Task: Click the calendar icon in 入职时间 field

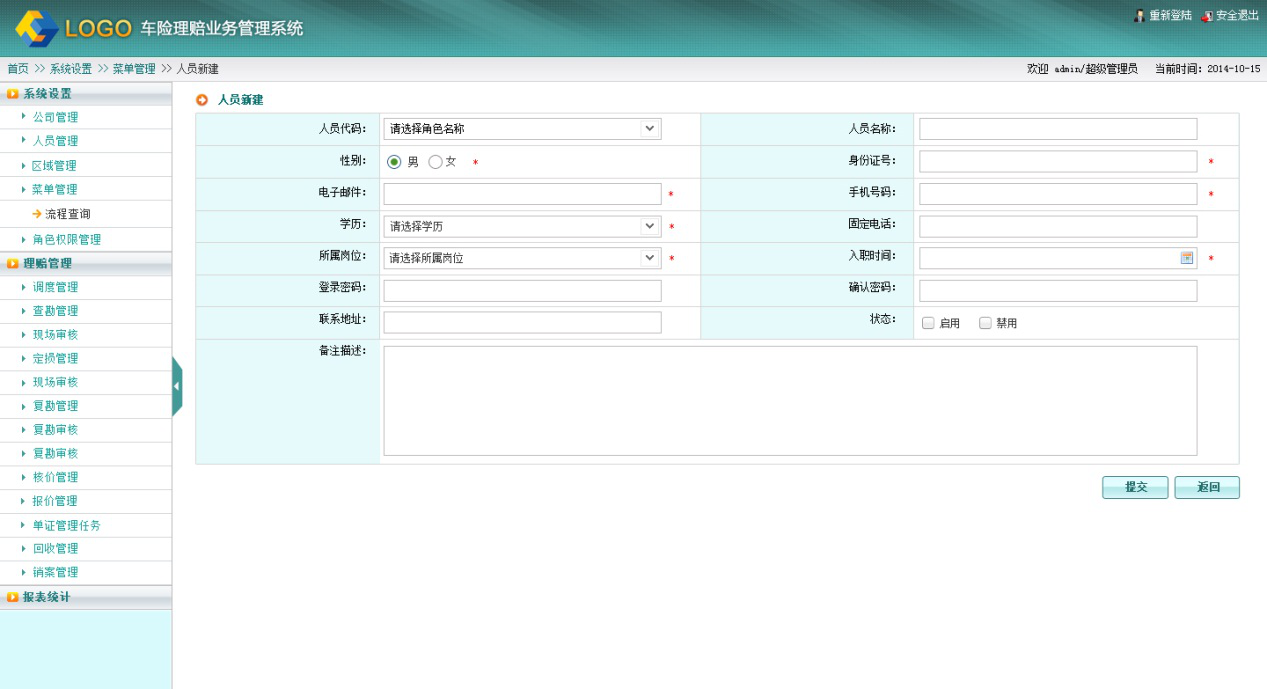Action: tap(1186, 258)
